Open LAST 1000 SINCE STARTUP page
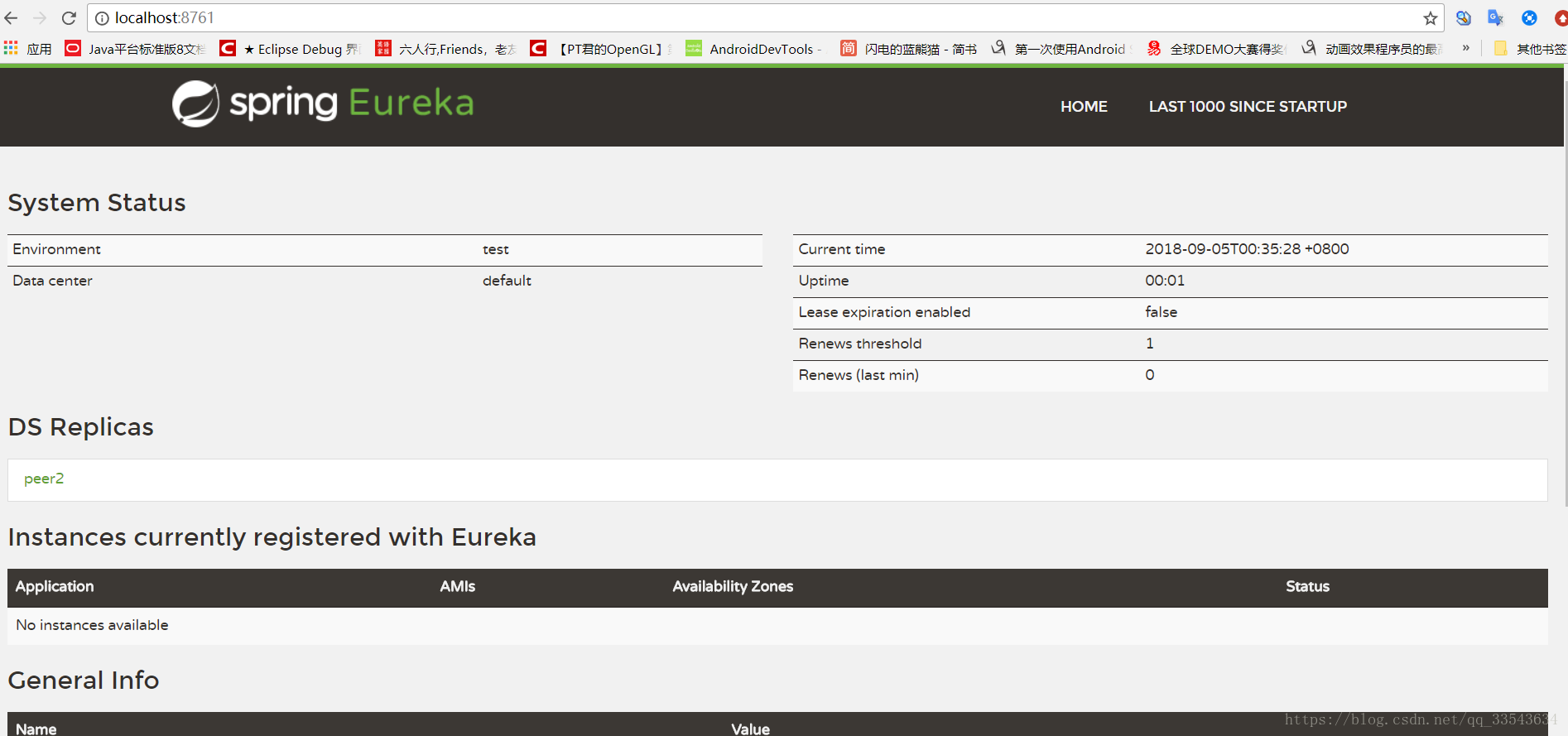 pyautogui.click(x=1248, y=106)
